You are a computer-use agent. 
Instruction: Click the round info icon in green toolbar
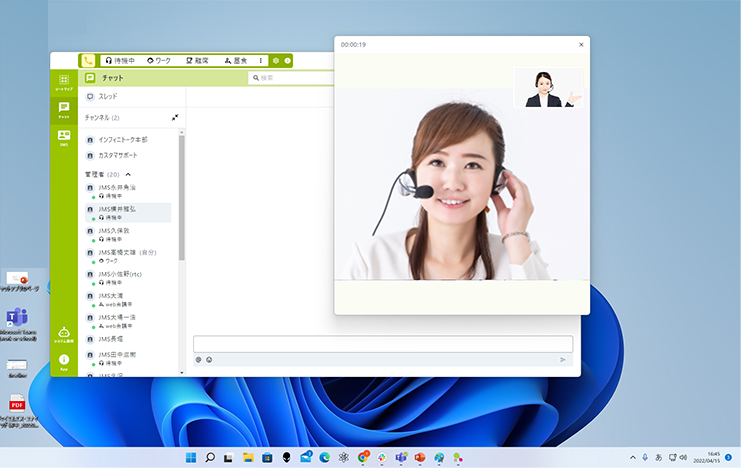tap(288, 61)
